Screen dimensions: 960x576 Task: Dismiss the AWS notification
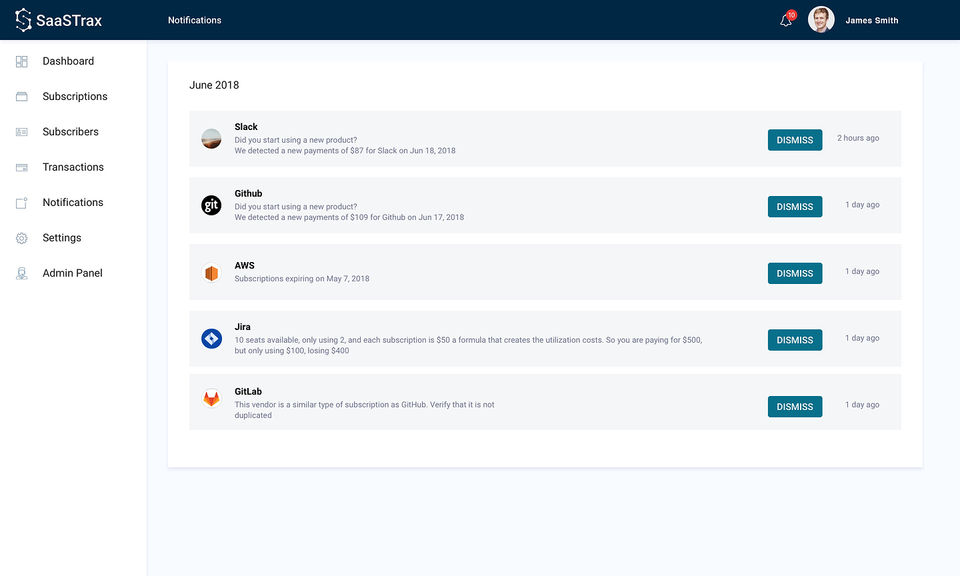(x=795, y=273)
